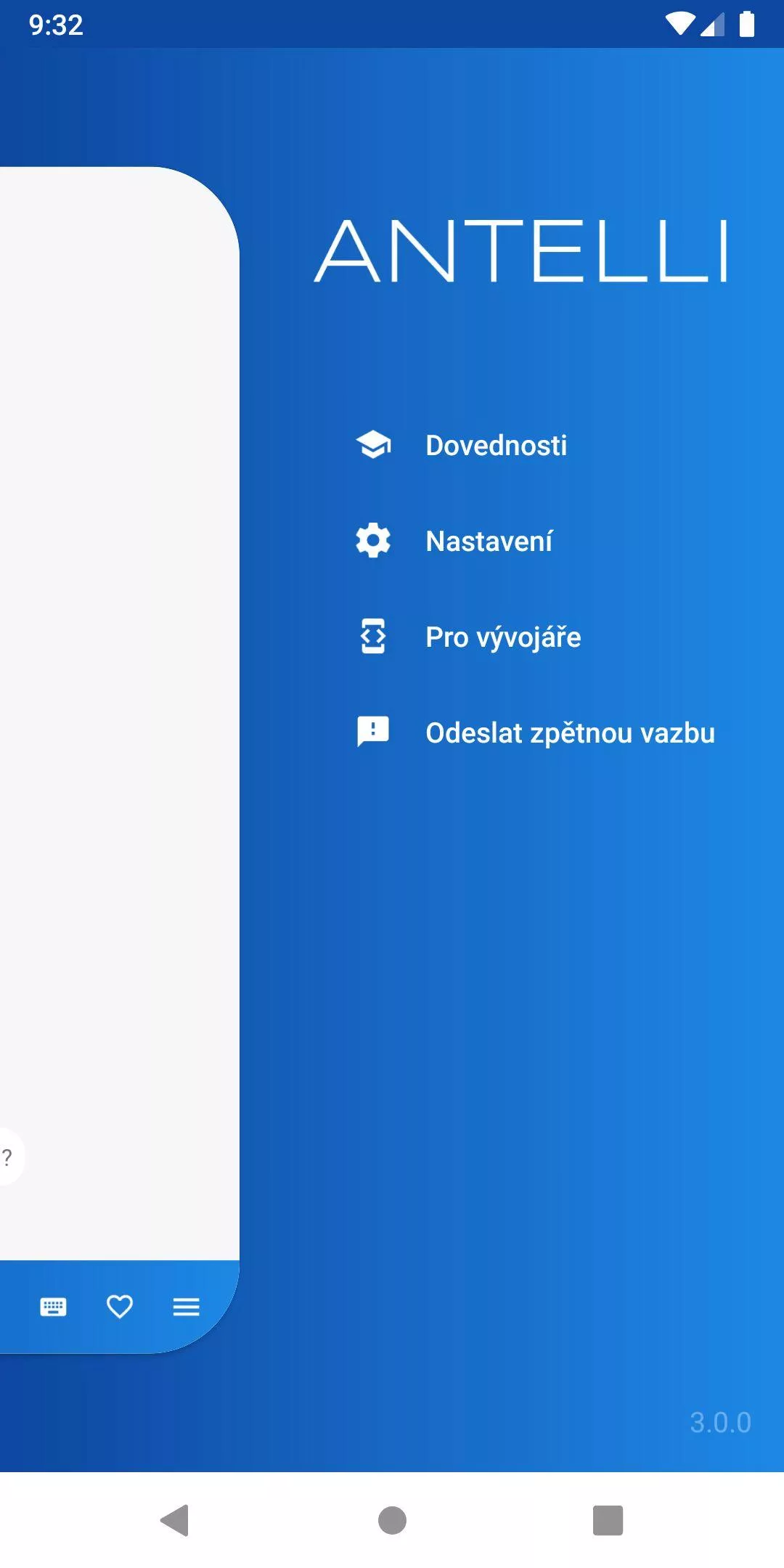Select Pro vývojáře menu entry
Viewport: 784px width, 1568px height.
(503, 637)
